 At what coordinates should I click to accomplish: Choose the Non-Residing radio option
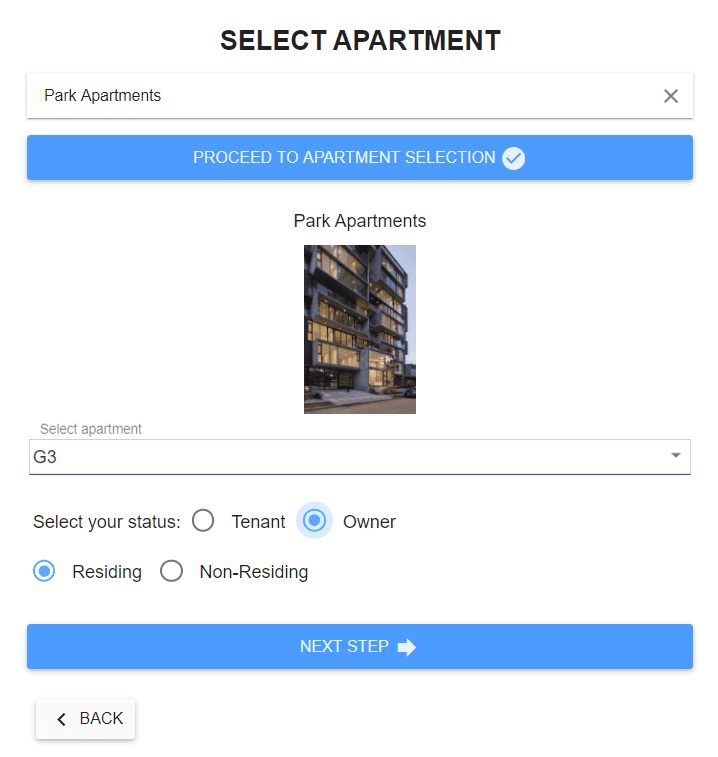point(171,571)
